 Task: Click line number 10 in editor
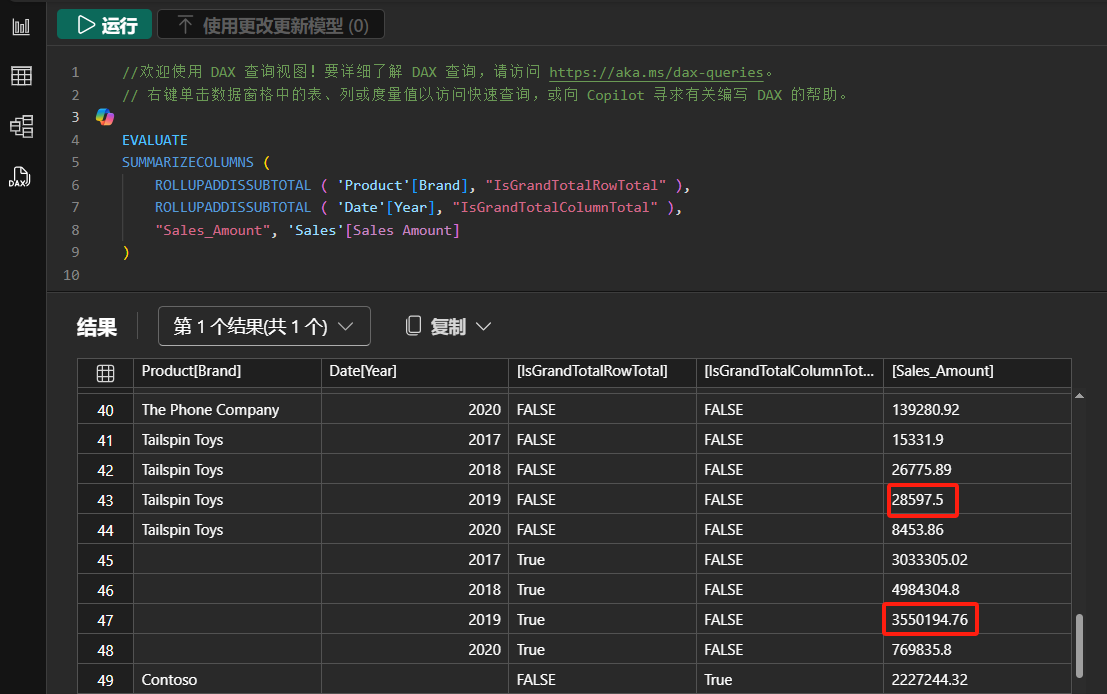click(71, 275)
